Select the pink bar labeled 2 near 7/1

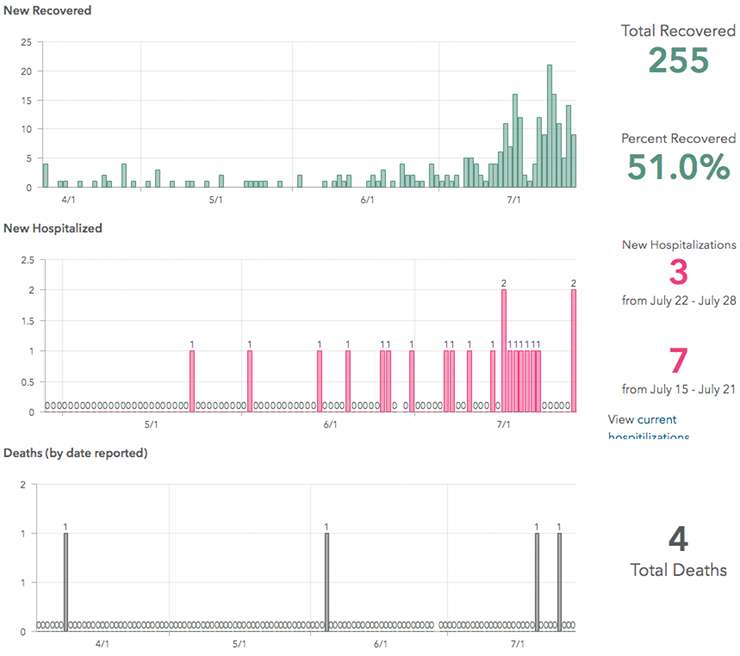[x=504, y=350]
